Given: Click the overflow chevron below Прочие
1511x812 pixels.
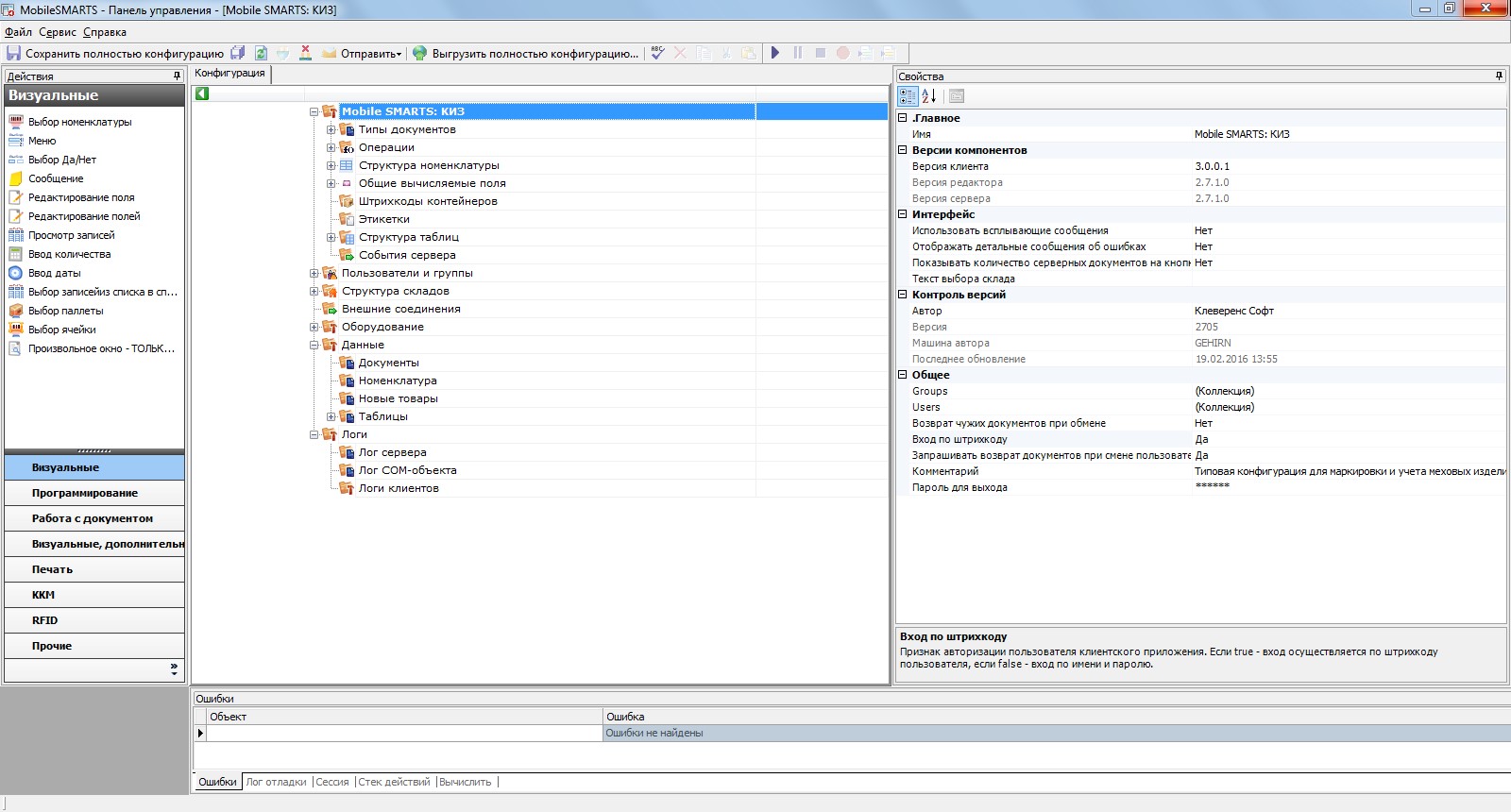Looking at the screenshot, I should [174, 669].
